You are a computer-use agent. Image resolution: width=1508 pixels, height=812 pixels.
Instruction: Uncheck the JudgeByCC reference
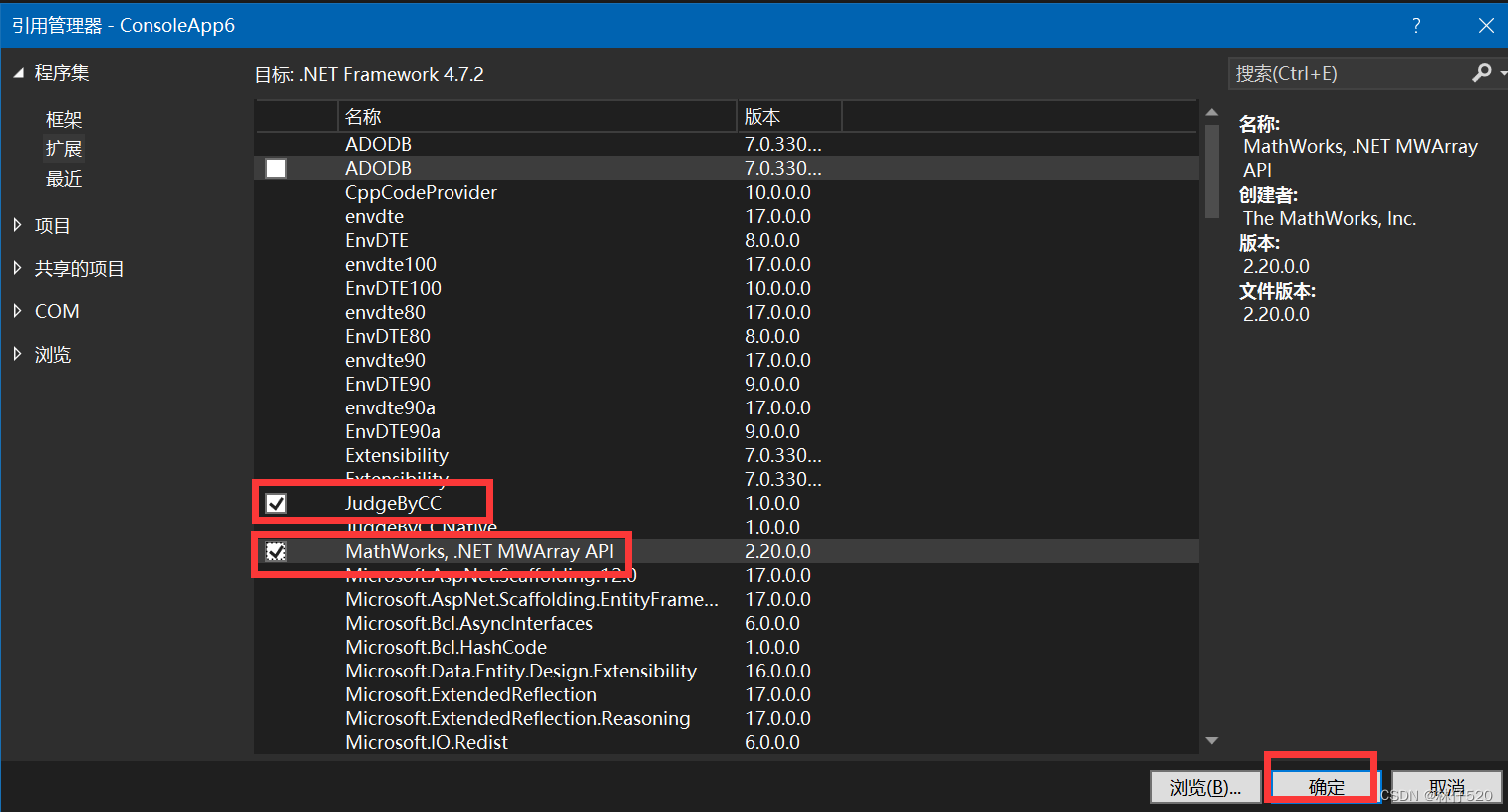pyautogui.click(x=275, y=503)
